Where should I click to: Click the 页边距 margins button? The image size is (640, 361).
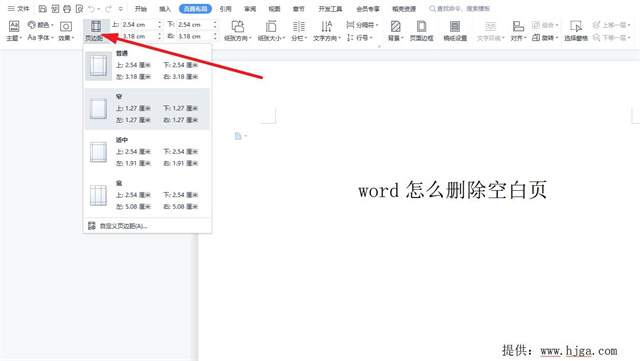point(96,31)
